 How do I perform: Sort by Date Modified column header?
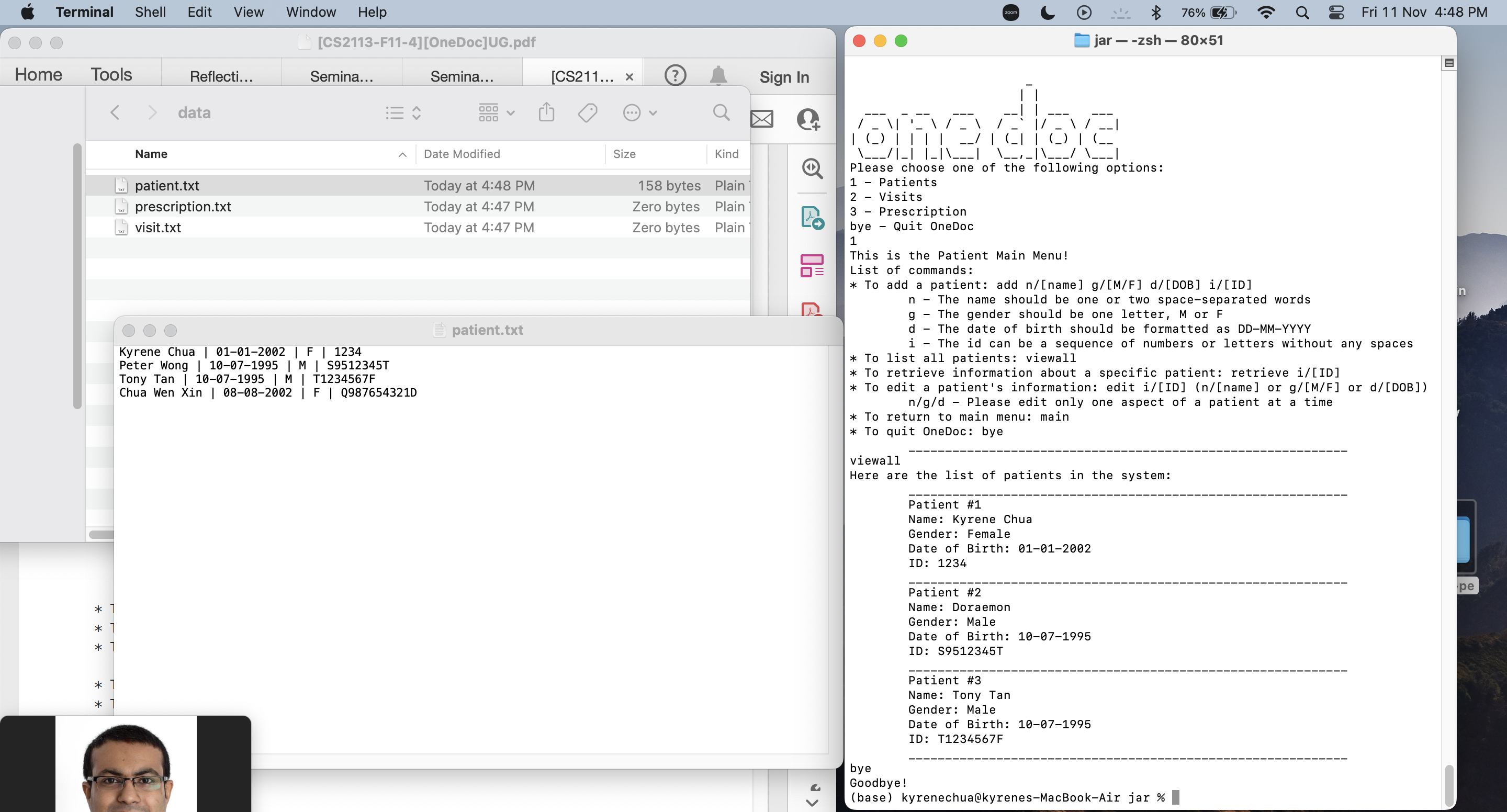(462, 154)
